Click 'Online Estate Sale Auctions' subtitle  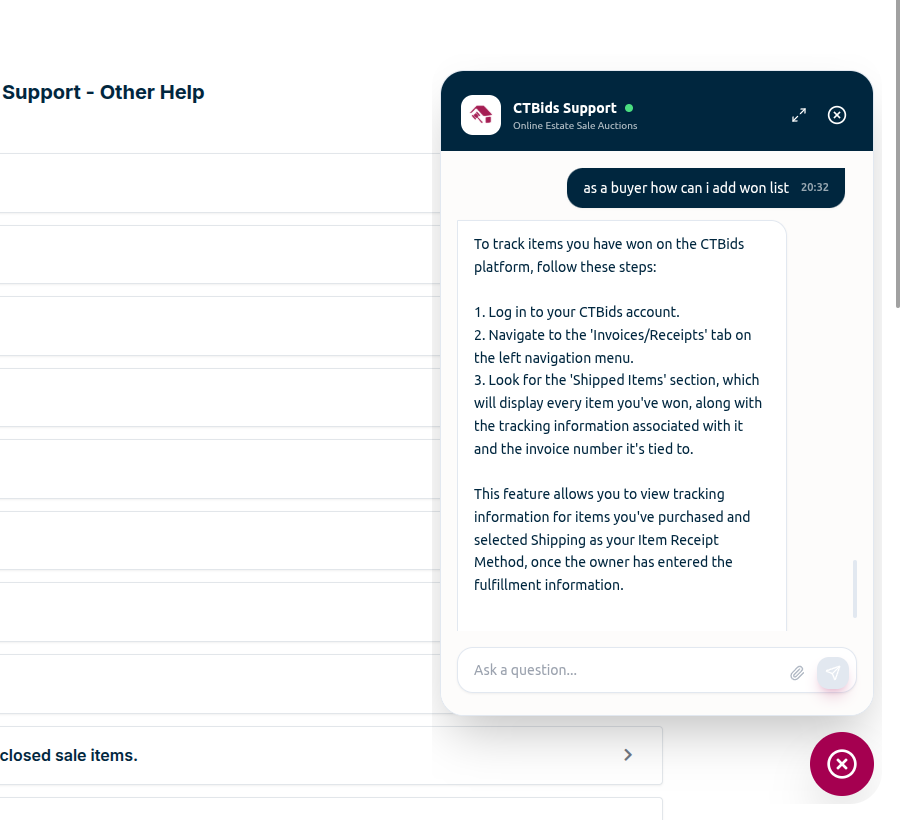(x=575, y=125)
